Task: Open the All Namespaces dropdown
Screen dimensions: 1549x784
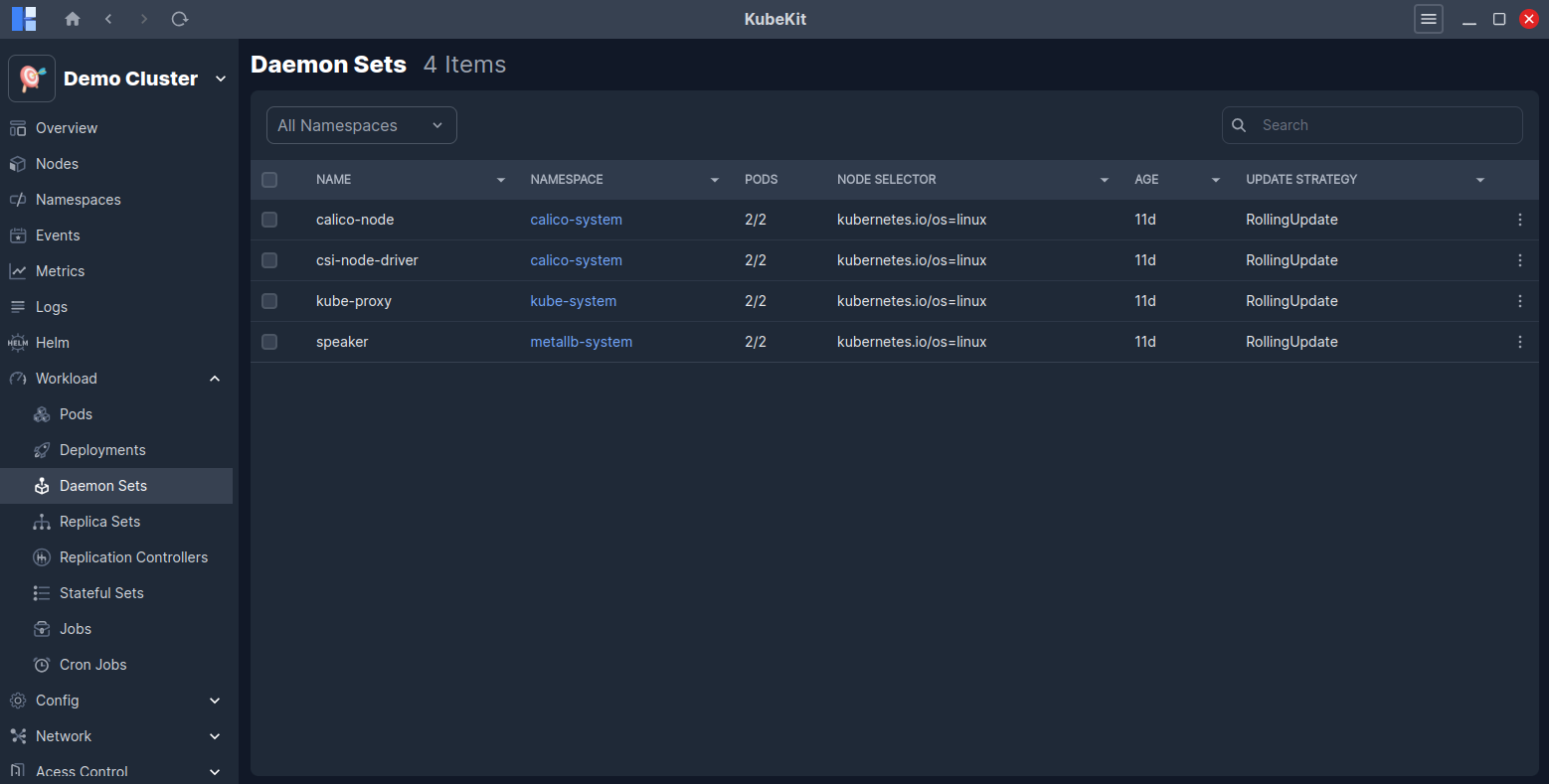Action: (x=361, y=125)
